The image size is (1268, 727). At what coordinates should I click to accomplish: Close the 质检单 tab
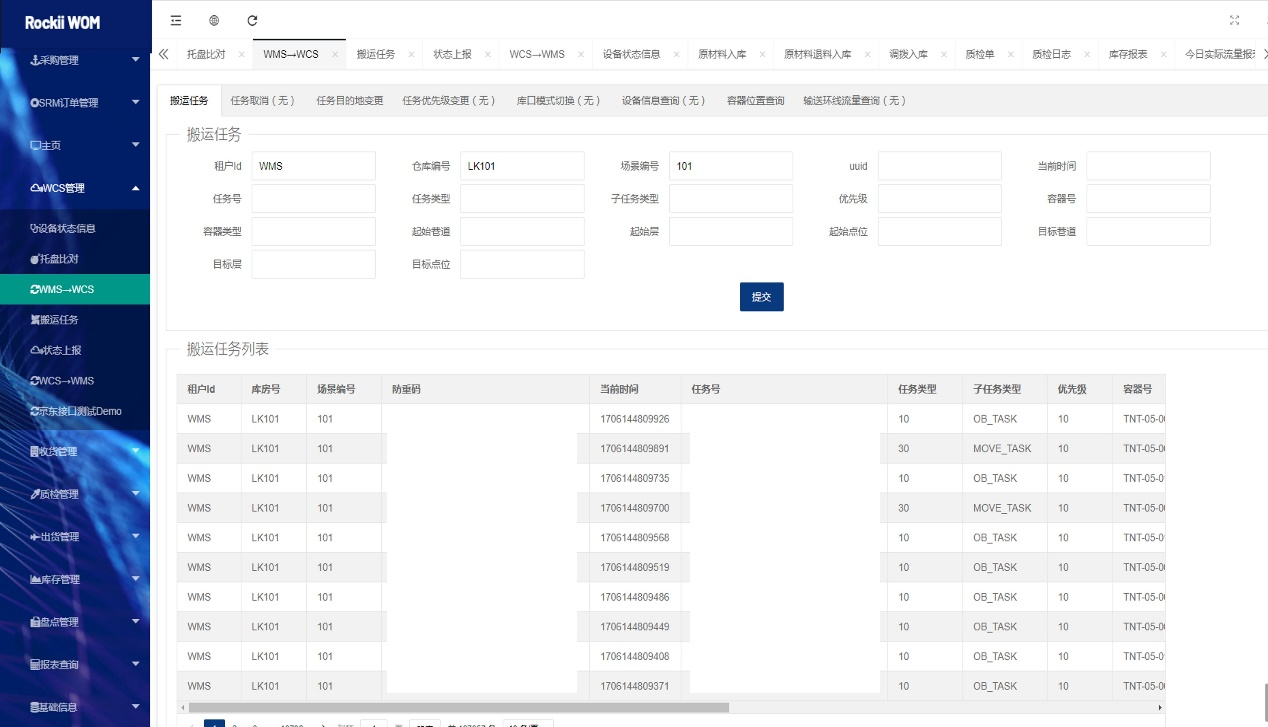coord(1010,54)
